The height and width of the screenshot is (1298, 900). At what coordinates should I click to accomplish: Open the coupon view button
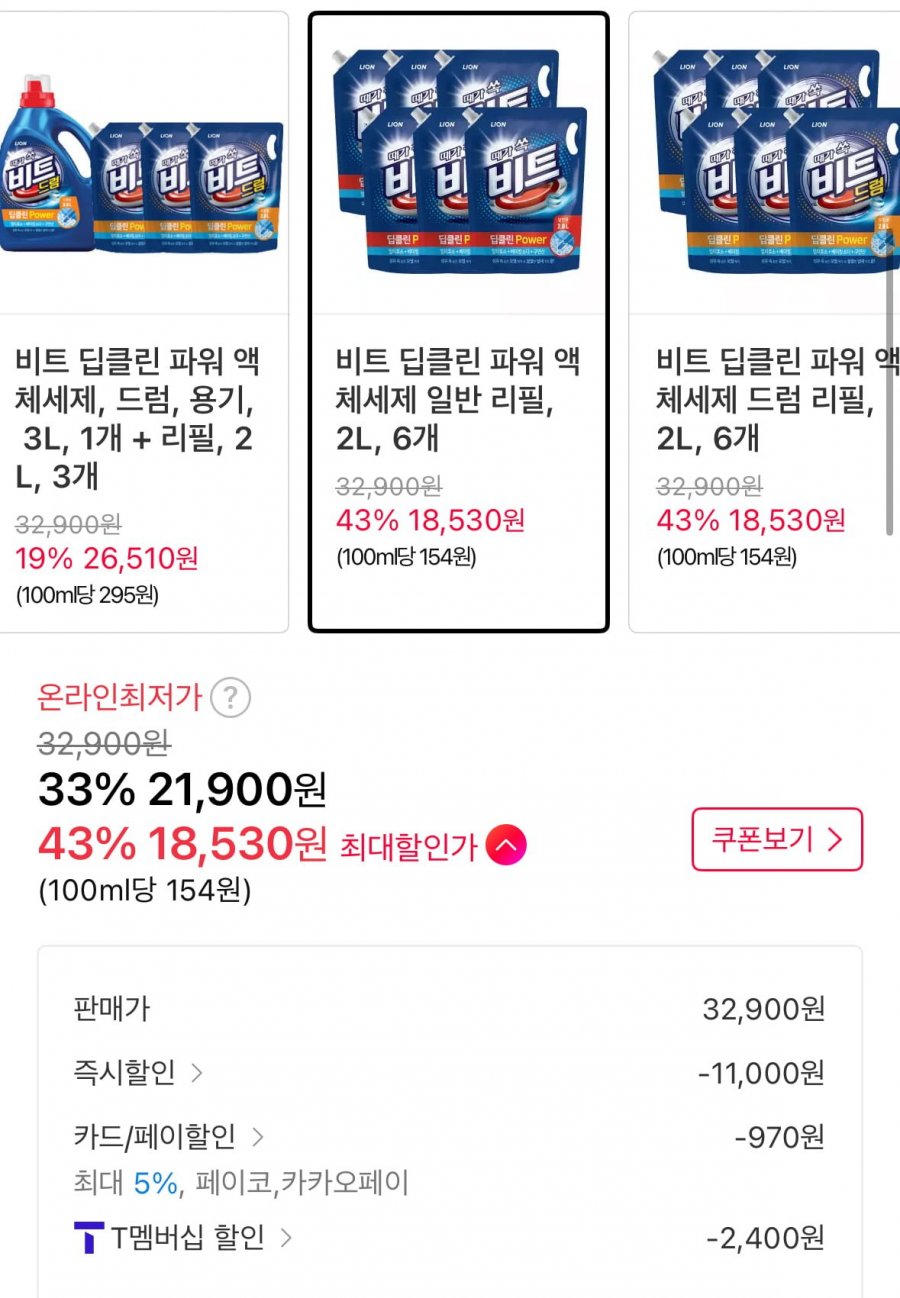(776, 839)
